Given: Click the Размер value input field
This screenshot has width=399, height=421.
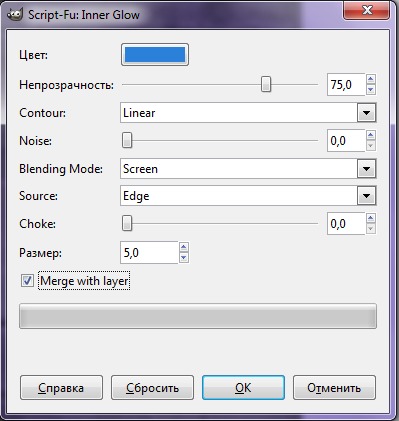Looking at the screenshot, I should coord(149,253).
